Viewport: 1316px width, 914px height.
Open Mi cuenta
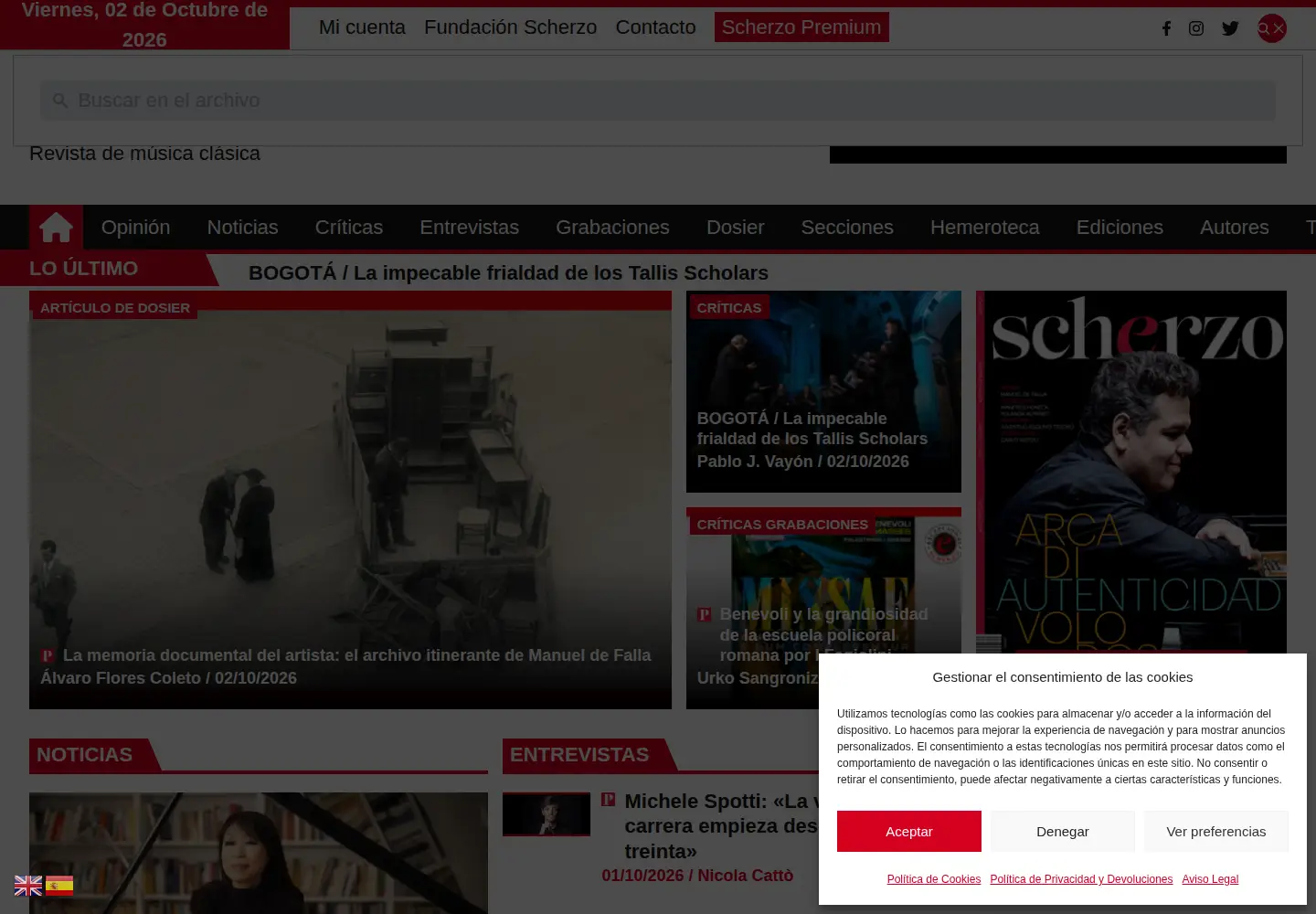[362, 27]
